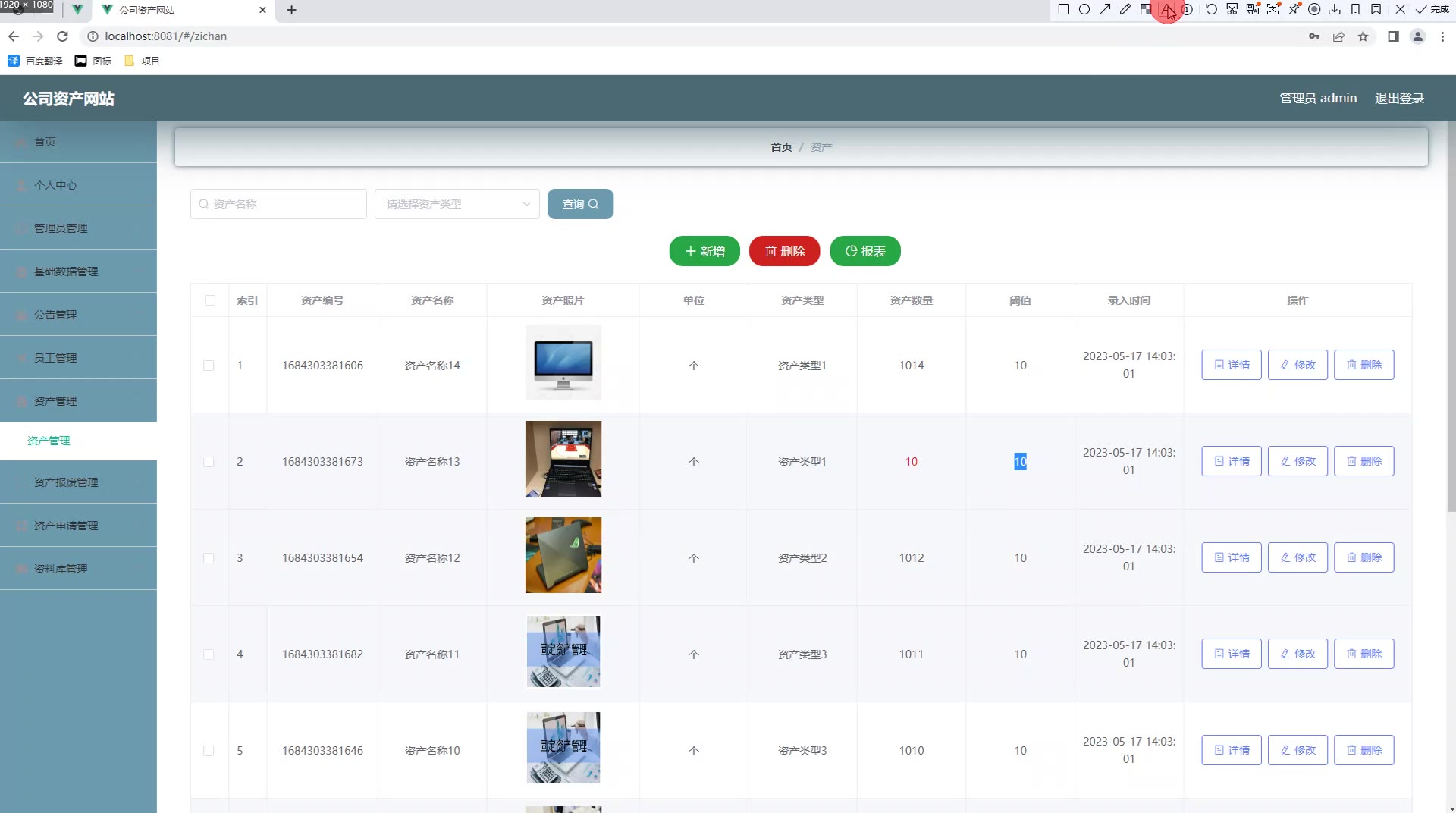Toggle the select-all checkbox in table header
Screen dimensions: 1456x813
[210, 300]
